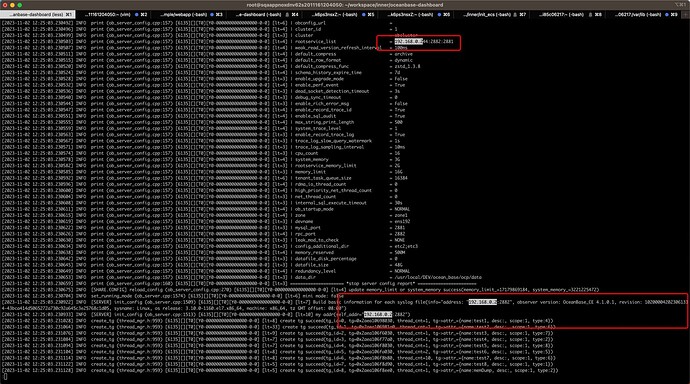Click the data_dir path value
Viewport: 690px width, 384px height.
tap(438, 278)
